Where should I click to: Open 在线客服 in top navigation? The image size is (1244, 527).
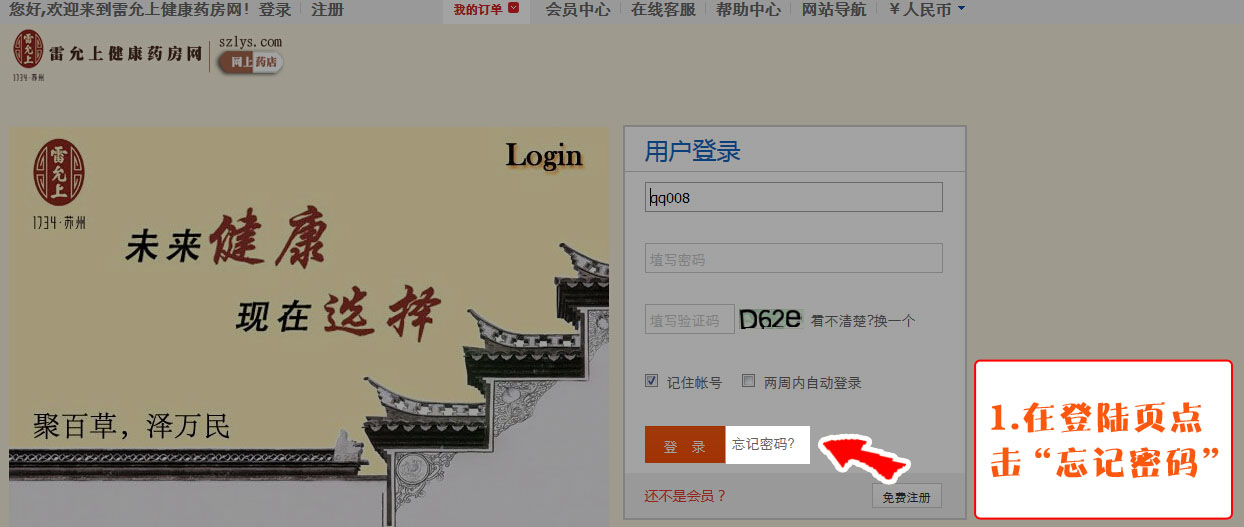[663, 10]
